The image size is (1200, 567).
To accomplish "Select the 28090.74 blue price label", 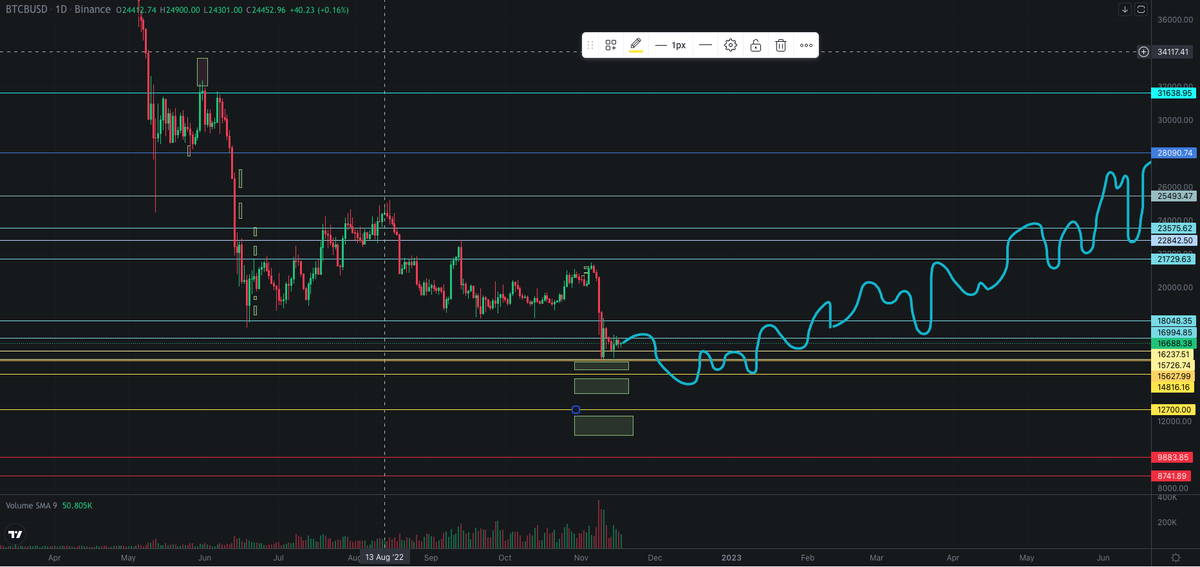I will (1174, 153).
